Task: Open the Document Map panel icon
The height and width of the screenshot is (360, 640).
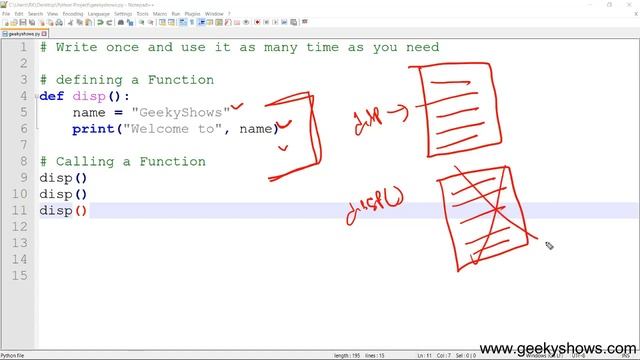Action: coord(219,22)
